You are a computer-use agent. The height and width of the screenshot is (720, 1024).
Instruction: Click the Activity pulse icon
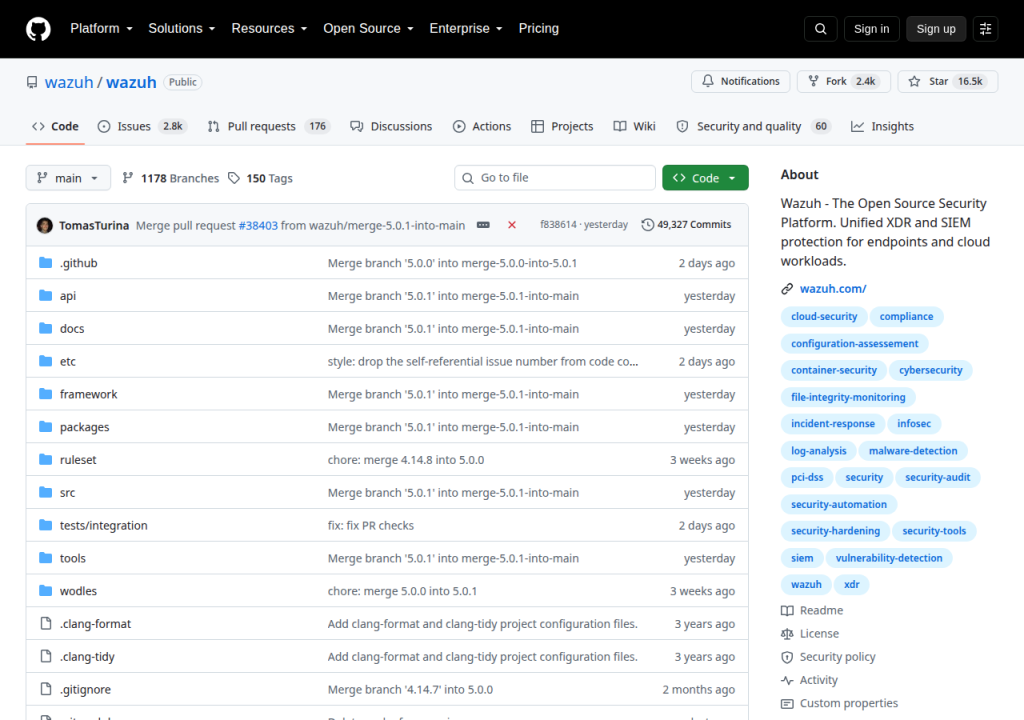(x=787, y=680)
